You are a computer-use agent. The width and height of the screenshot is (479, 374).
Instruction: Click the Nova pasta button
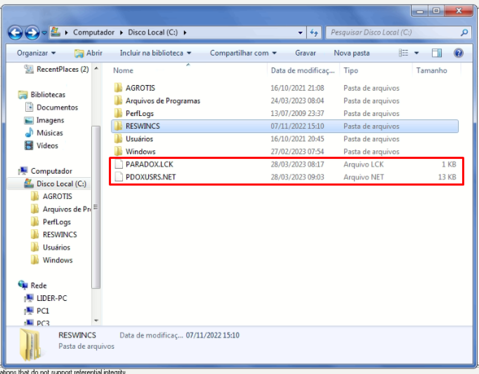point(352,53)
